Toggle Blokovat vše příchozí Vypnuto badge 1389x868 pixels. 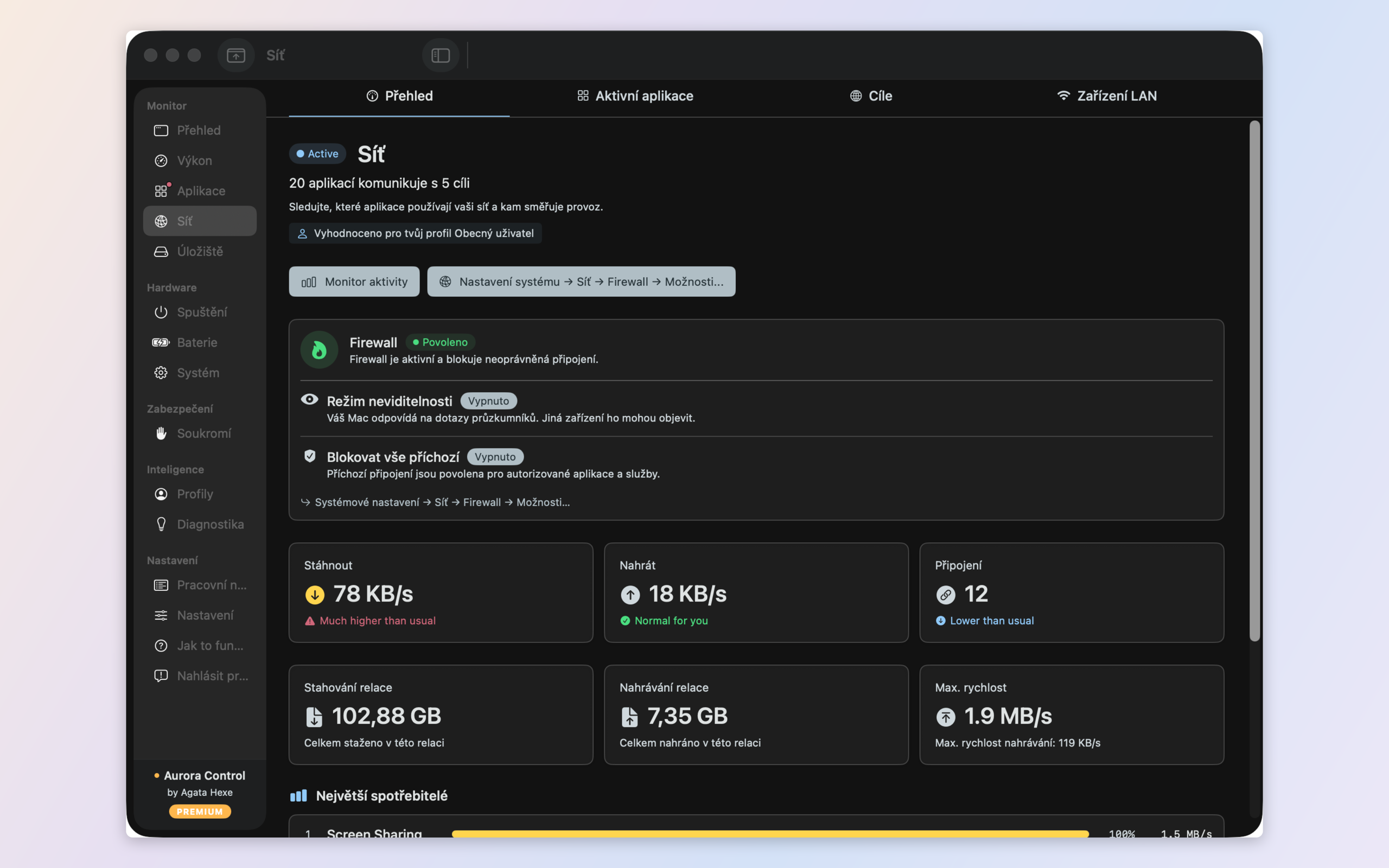click(x=495, y=456)
